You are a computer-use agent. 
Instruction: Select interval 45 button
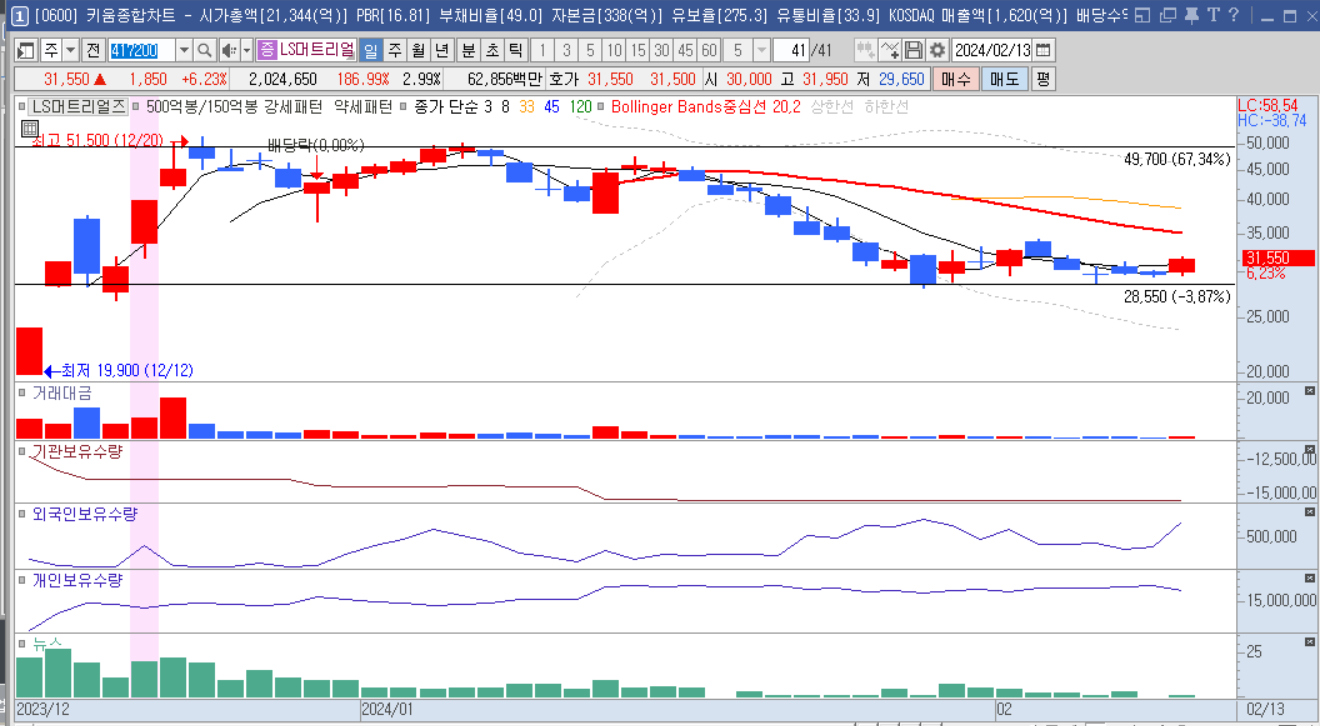point(685,50)
